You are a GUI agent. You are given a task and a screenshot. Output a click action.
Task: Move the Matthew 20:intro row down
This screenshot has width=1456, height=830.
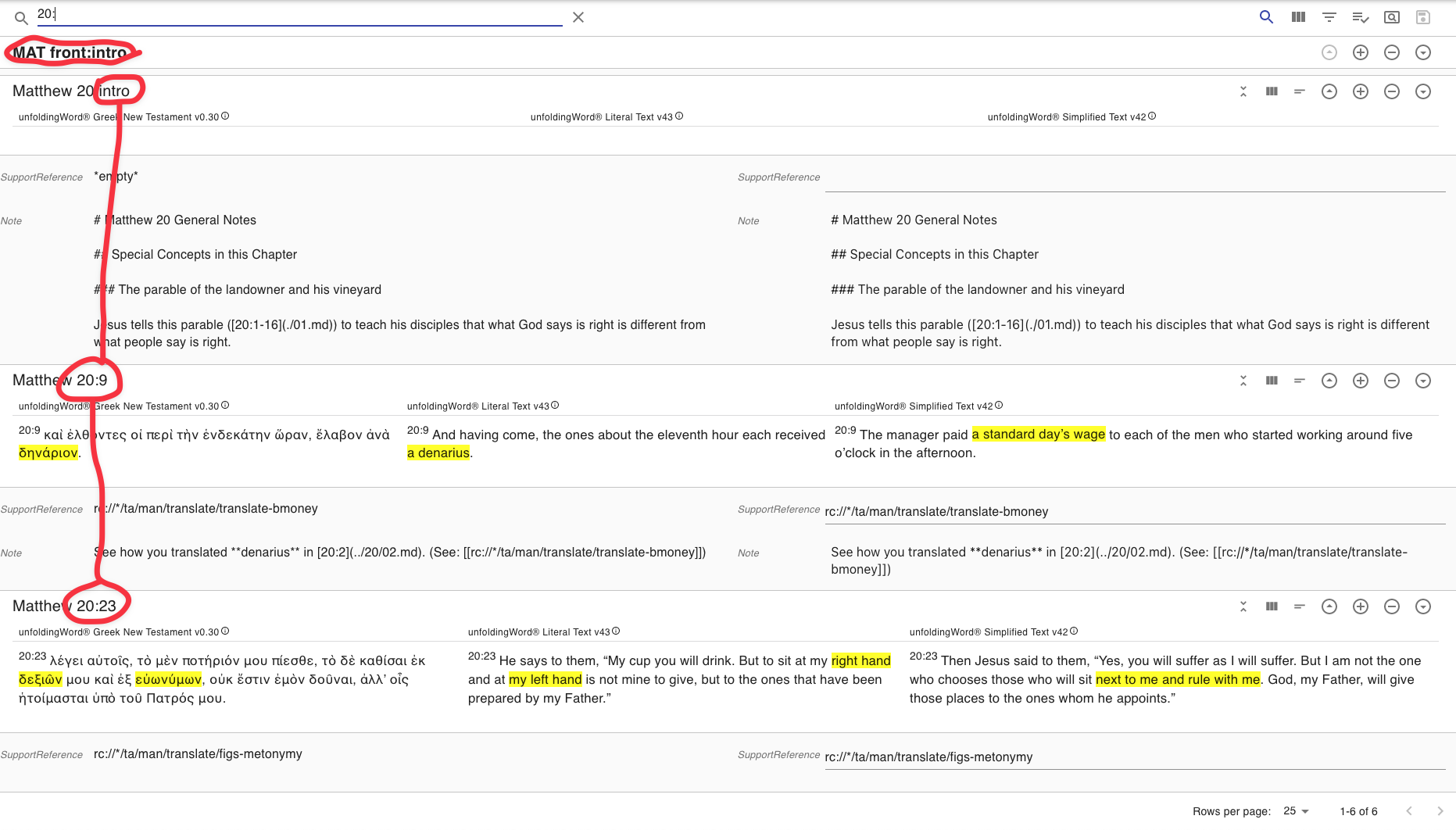[x=1423, y=91]
